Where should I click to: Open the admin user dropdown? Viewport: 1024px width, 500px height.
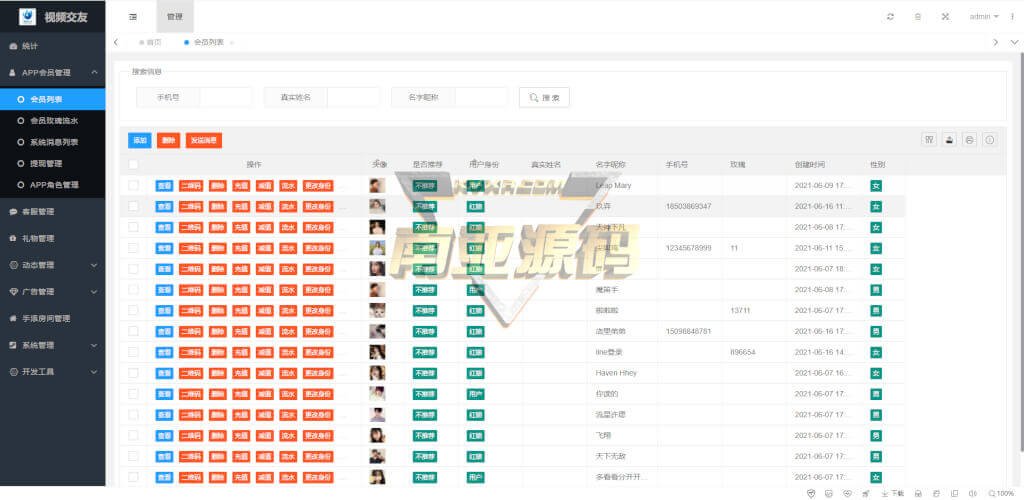point(984,16)
